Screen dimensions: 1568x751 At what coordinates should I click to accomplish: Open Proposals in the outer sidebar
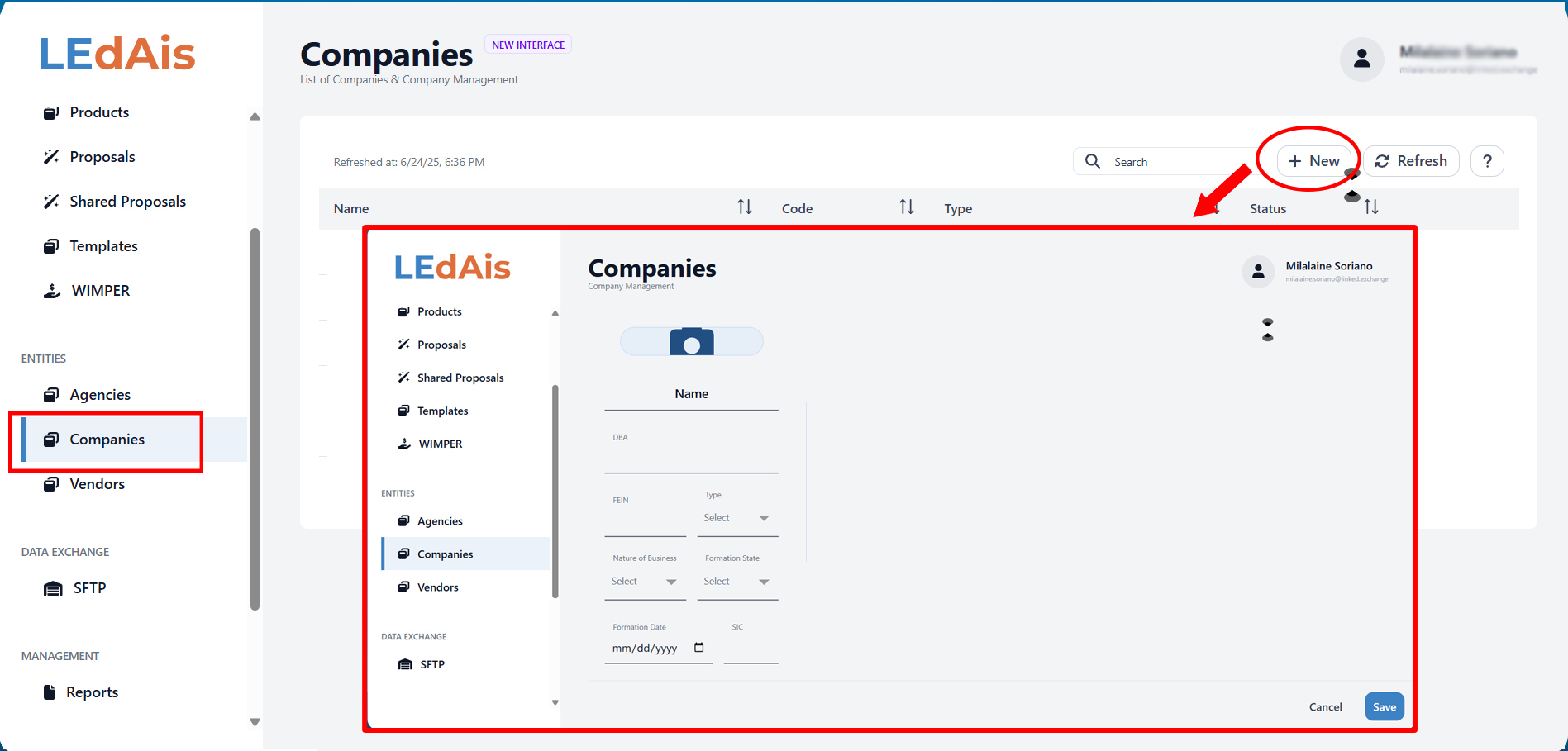click(x=102, y=157)
